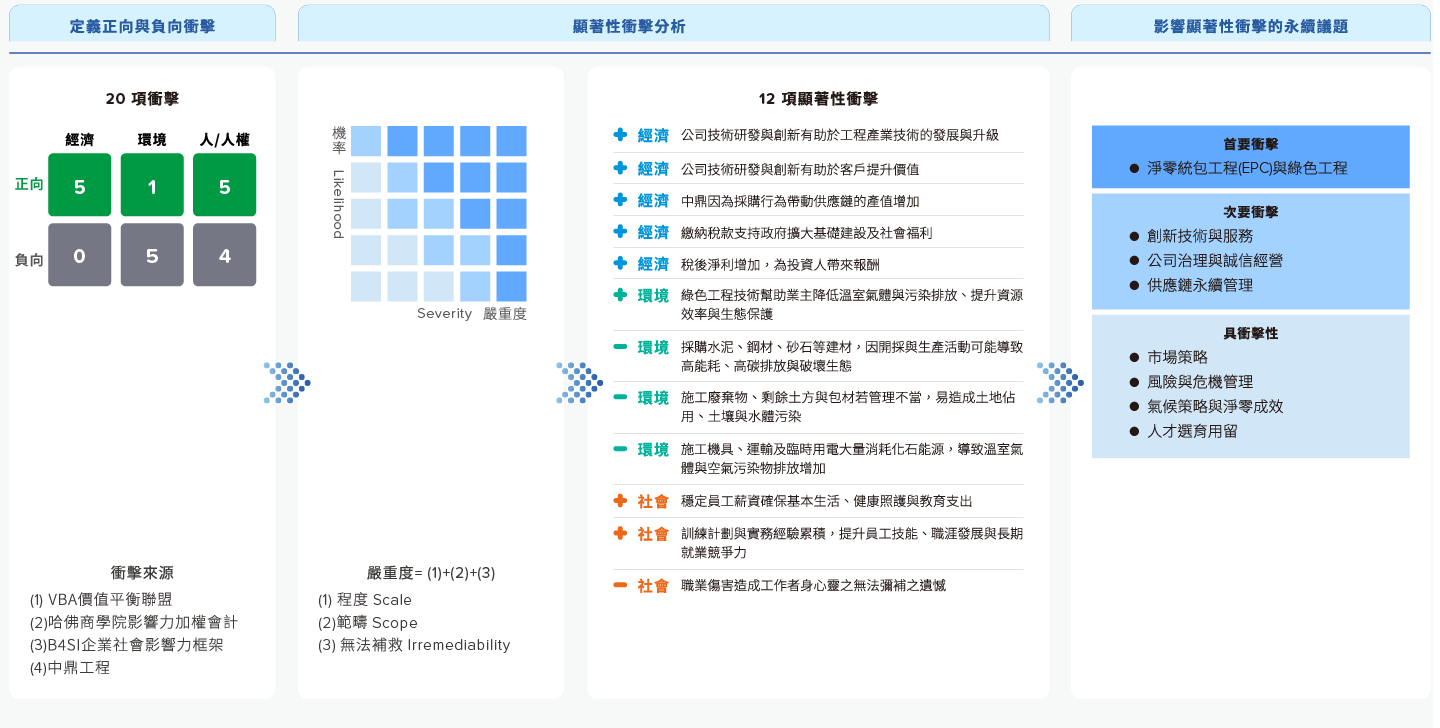Select the 顯著性衝擊分析 header tab

pyautogui.click(x=674, y=23)
